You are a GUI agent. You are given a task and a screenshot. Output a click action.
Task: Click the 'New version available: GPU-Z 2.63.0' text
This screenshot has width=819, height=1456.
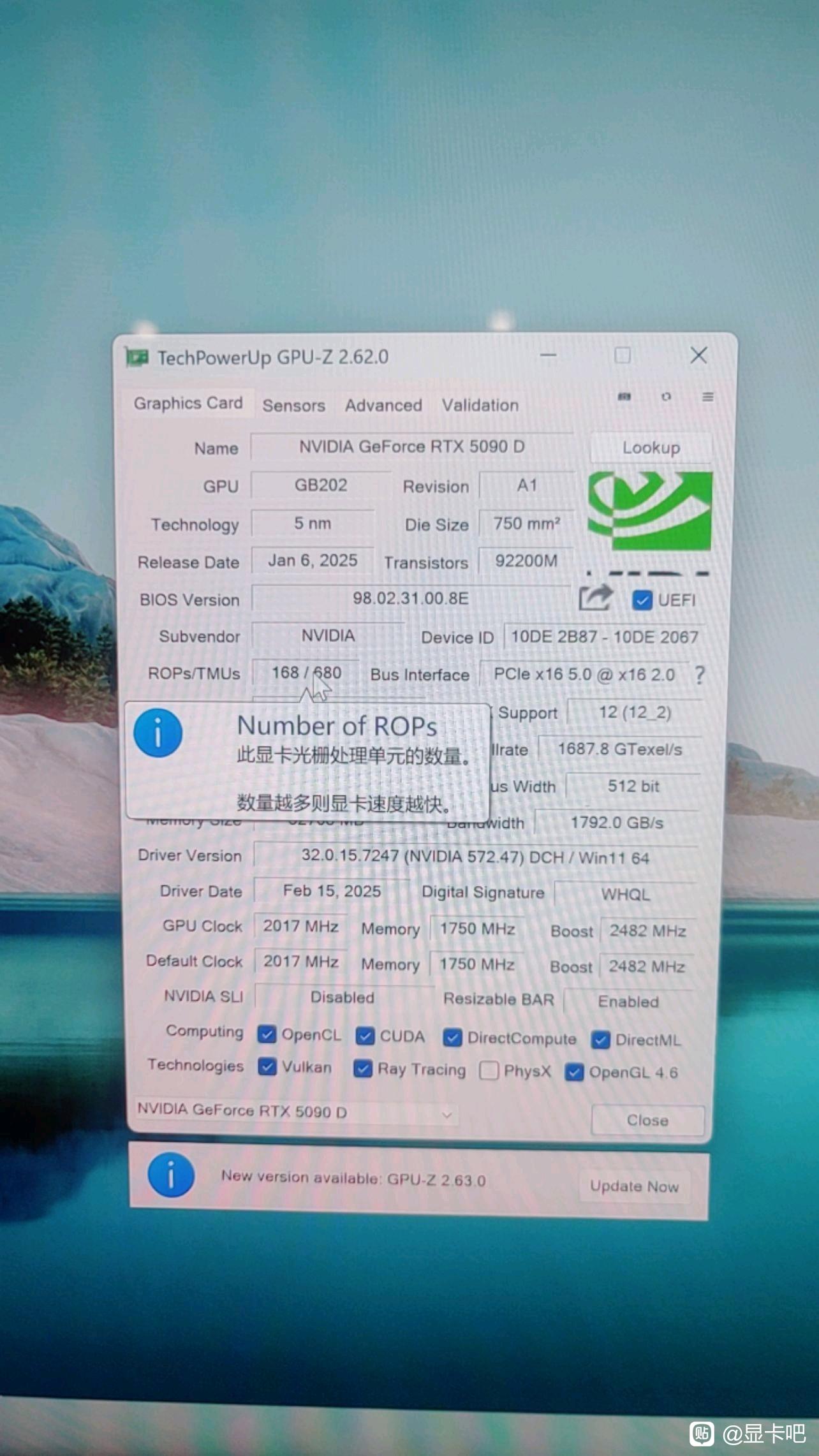pos(353,1179)
